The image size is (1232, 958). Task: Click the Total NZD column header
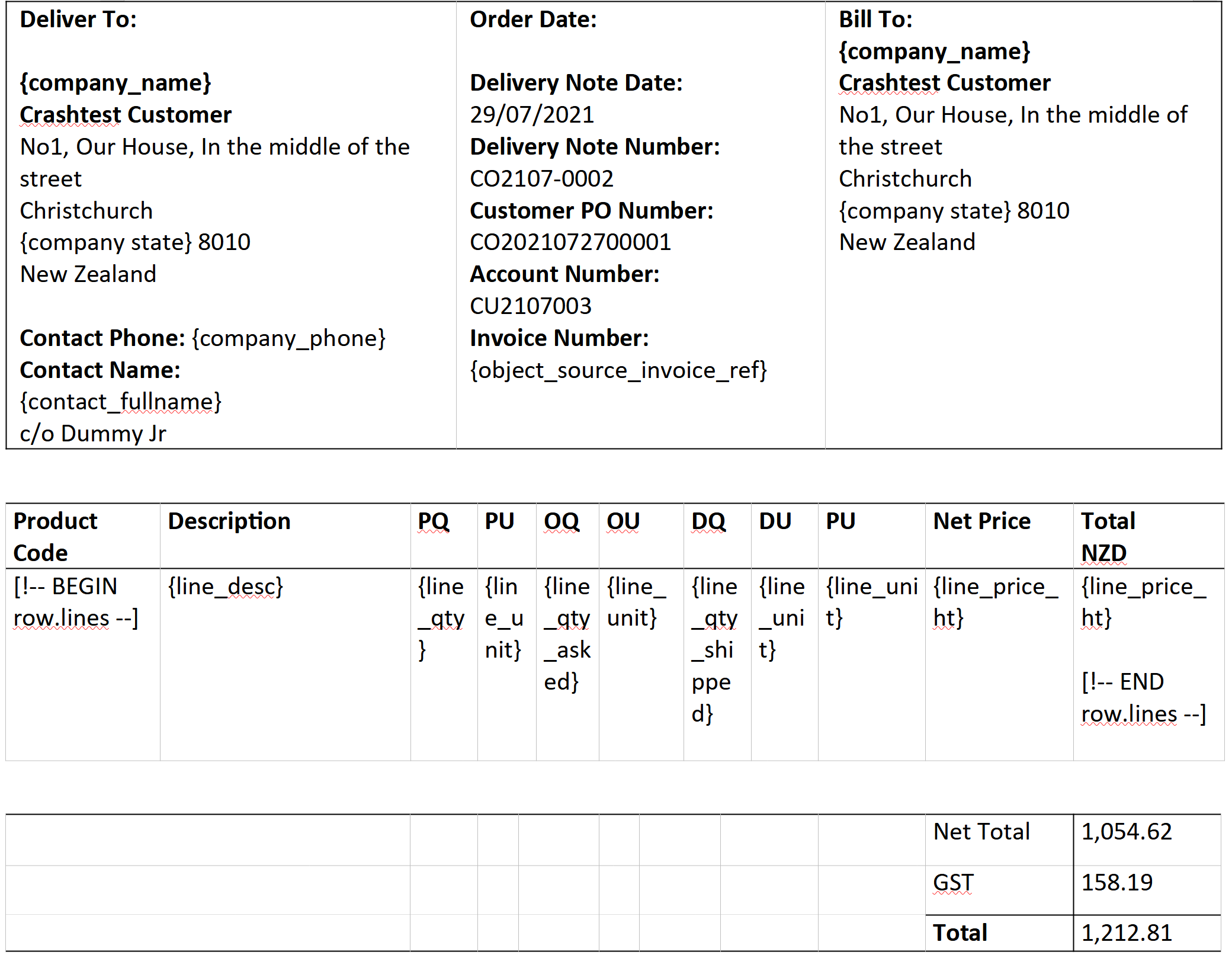point(1107,537)
